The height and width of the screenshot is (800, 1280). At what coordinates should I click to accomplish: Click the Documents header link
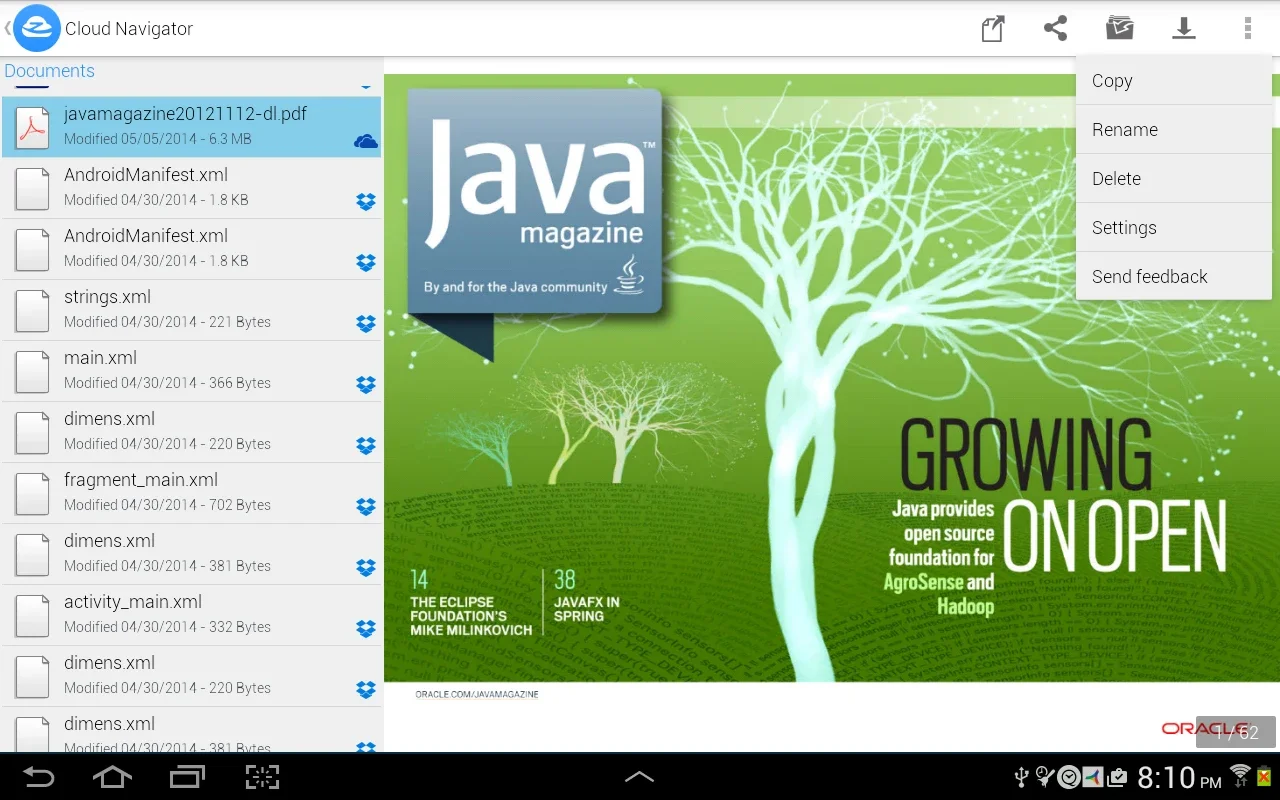tap(49, 71)
